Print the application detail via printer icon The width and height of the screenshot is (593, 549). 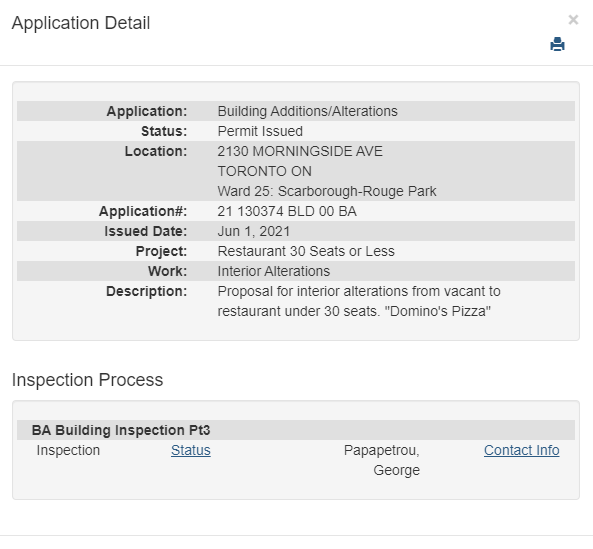pyautogui.click(x=557, y=44)
